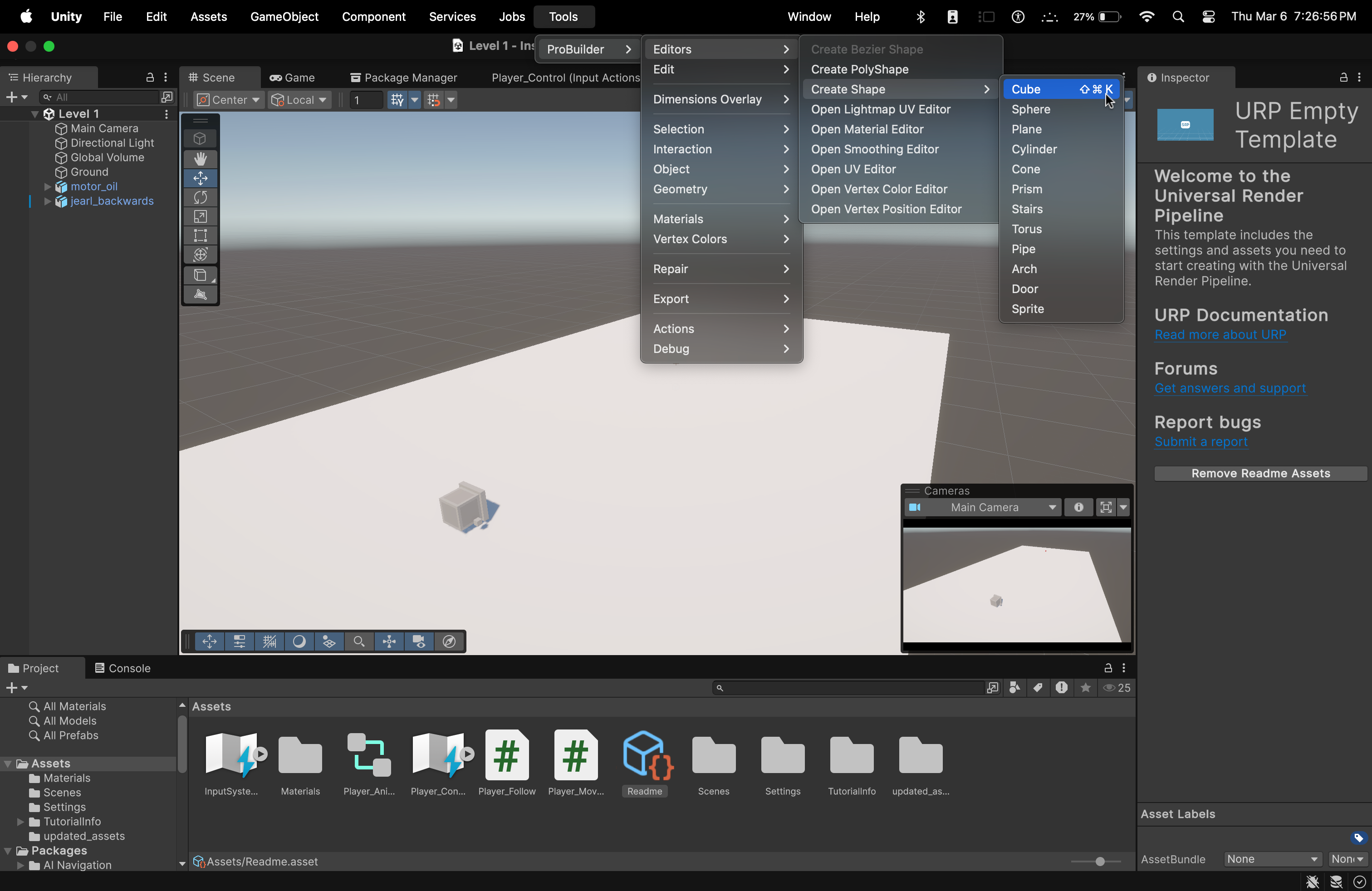Expand the TutorialInfo folder in Project
The image size is (1372, 891).
click(x=20, y=822)
